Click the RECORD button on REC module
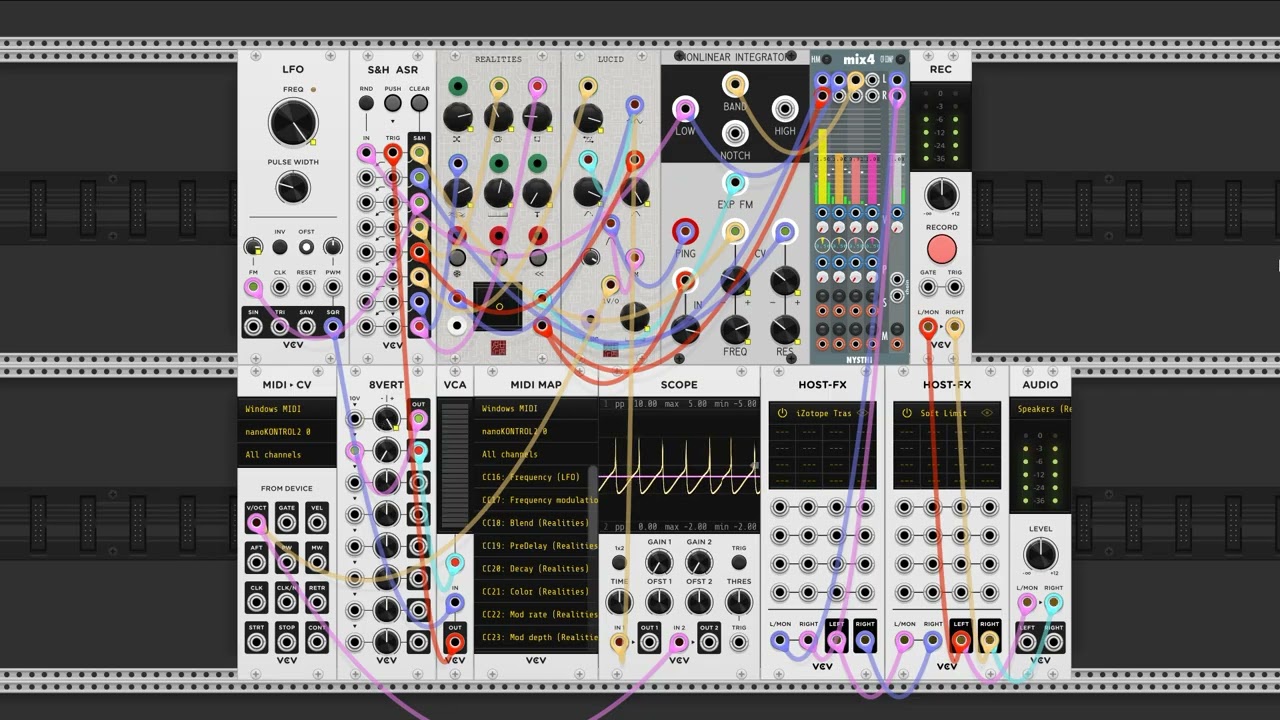This screenshot has height=720, width=1280. pyautogui.click(x=941, y=249)
